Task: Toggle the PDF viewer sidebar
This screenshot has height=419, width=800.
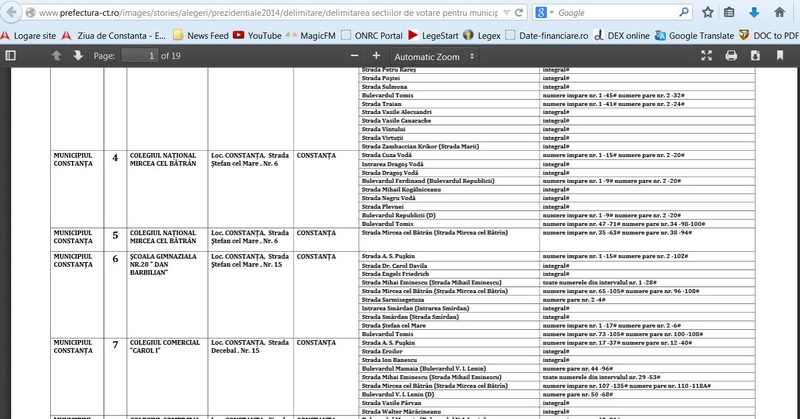Action: [11, 56]
